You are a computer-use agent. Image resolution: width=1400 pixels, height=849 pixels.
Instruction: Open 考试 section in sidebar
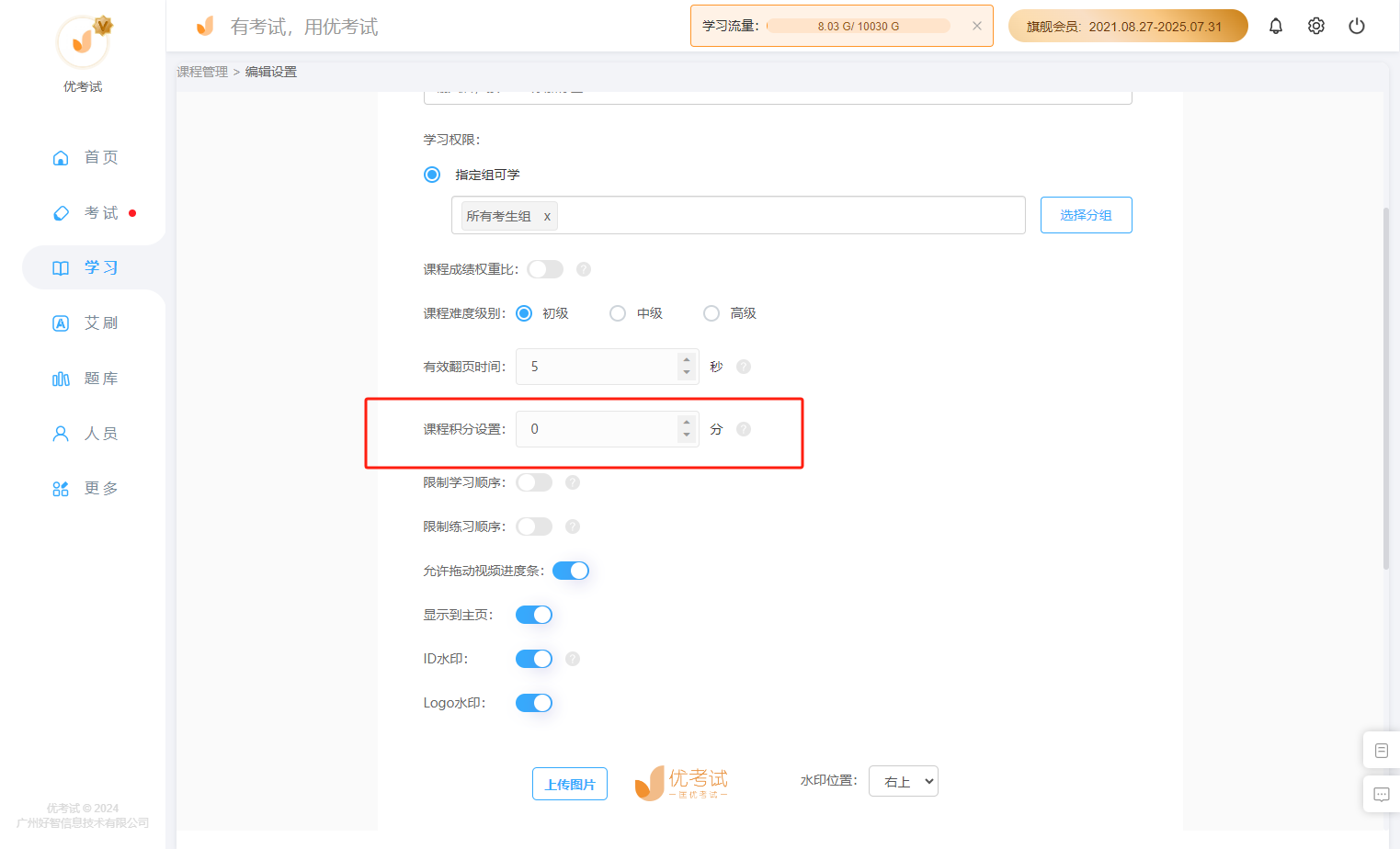[x=85, y=212]
